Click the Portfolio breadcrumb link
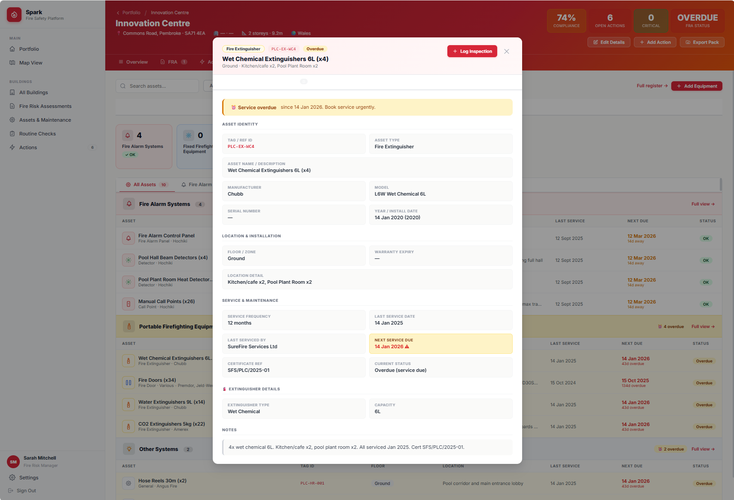734x500 pixels. (x=131, y=13)
